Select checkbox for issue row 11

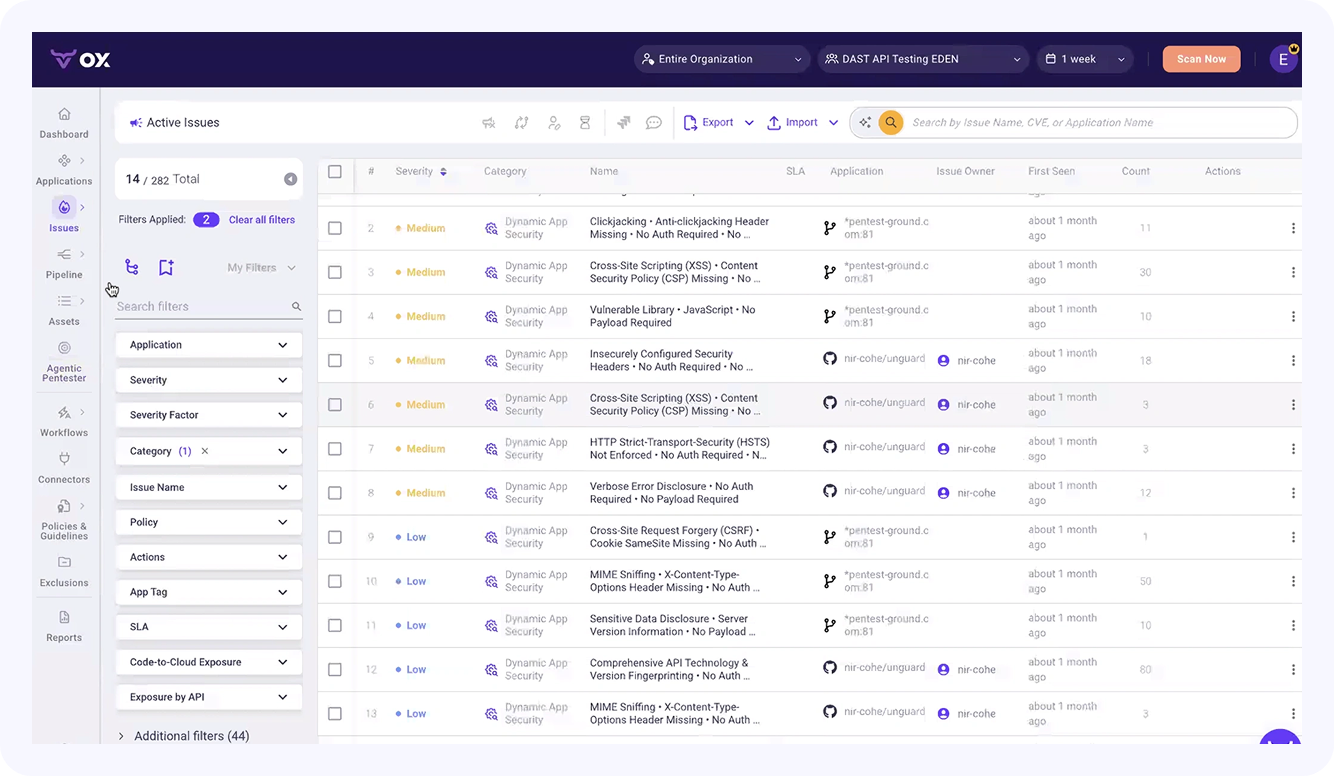pyautogui.click(x=335, y=625)
